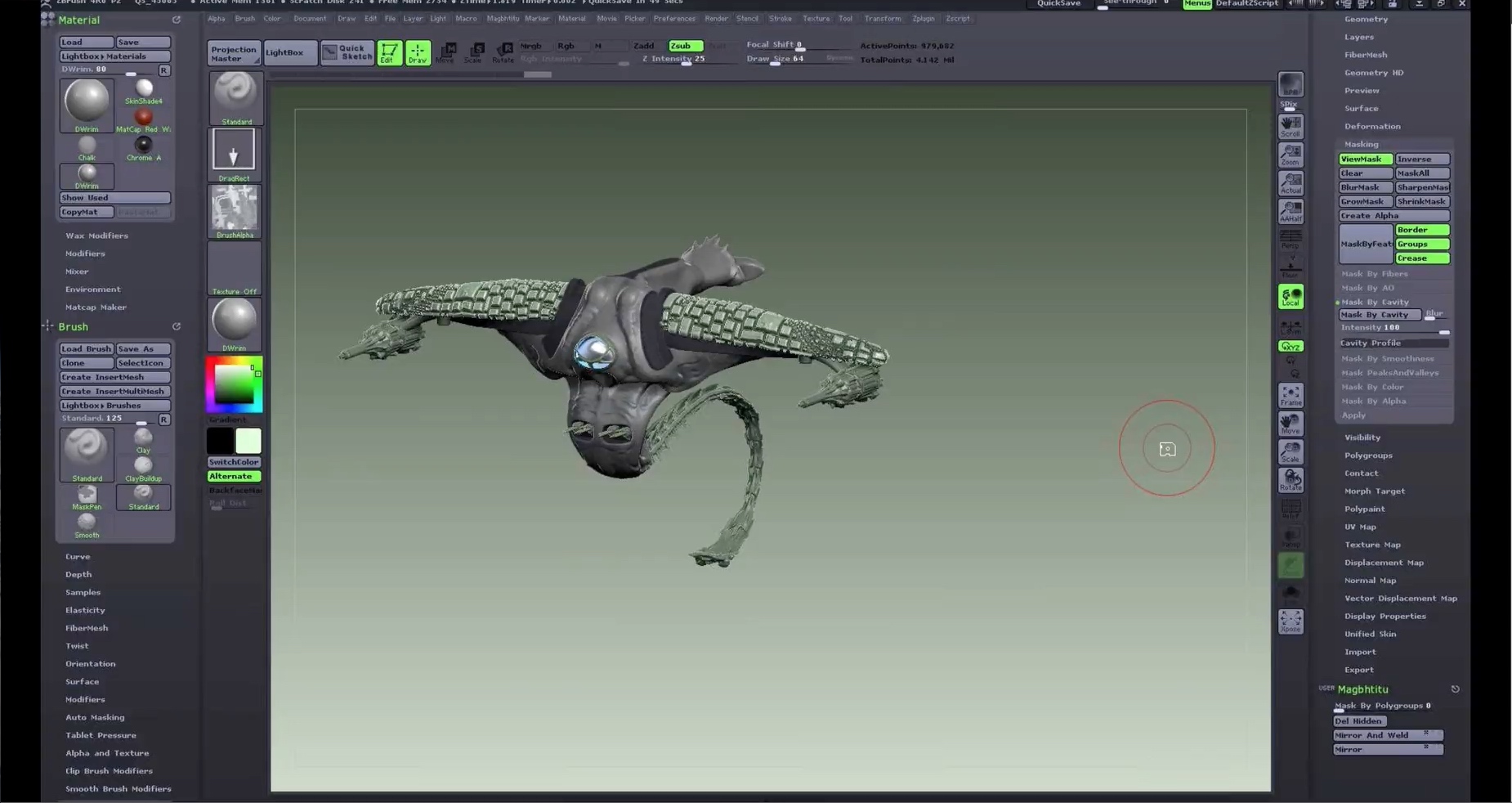Viewport: 1512px width, 803px height.
Task: Click the BPR render icon
Action: click(x=1291, y=86)
